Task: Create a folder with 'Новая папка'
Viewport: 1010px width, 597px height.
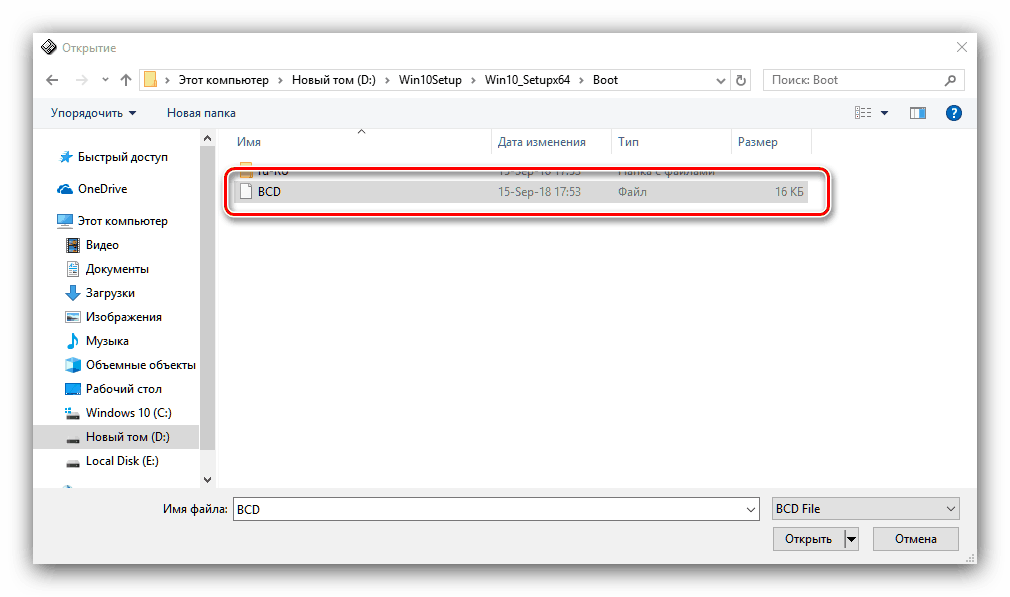Action: (x=201, y=113)
